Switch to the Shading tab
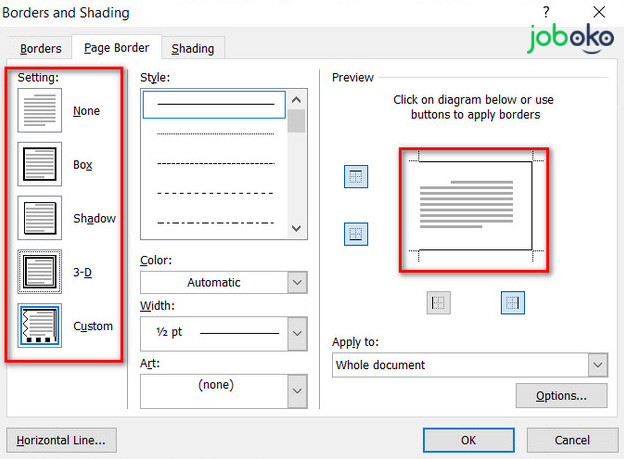 [192, 48]
